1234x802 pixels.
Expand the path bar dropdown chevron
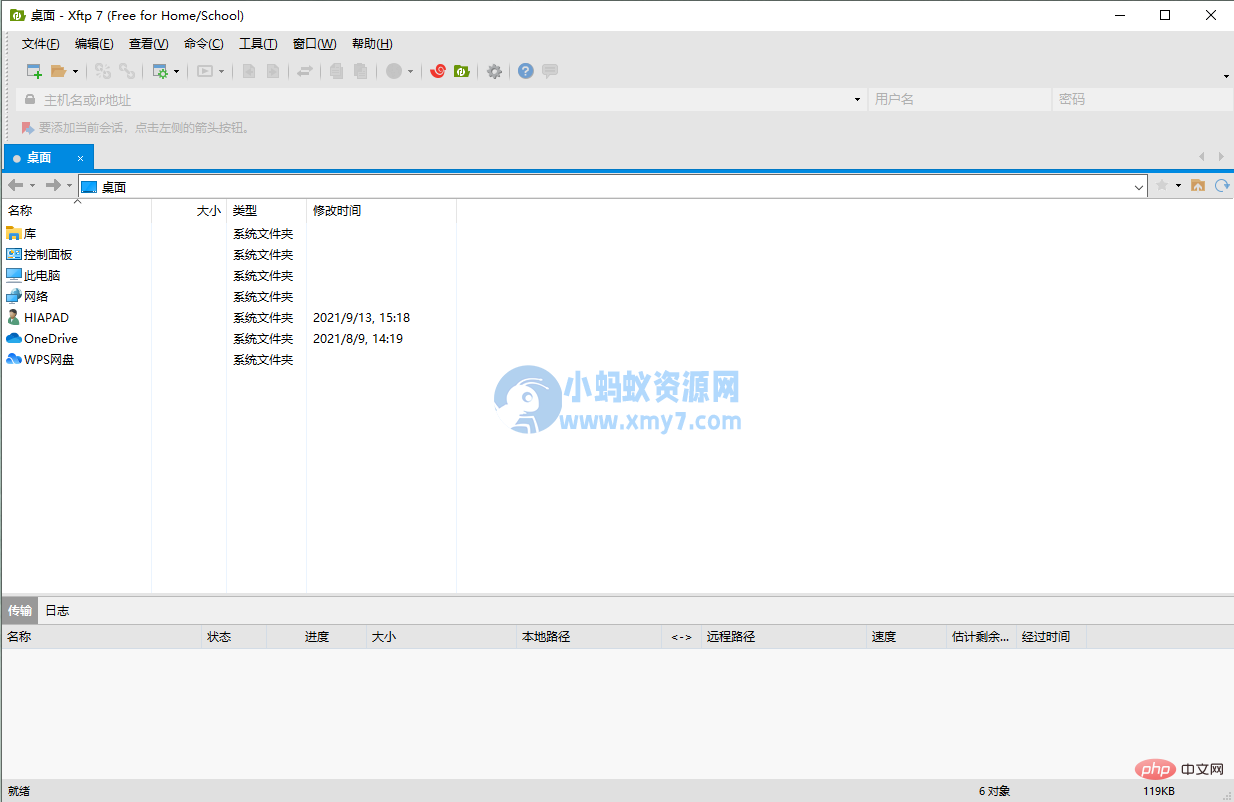pyautogui.click(x=1139, y=187)
